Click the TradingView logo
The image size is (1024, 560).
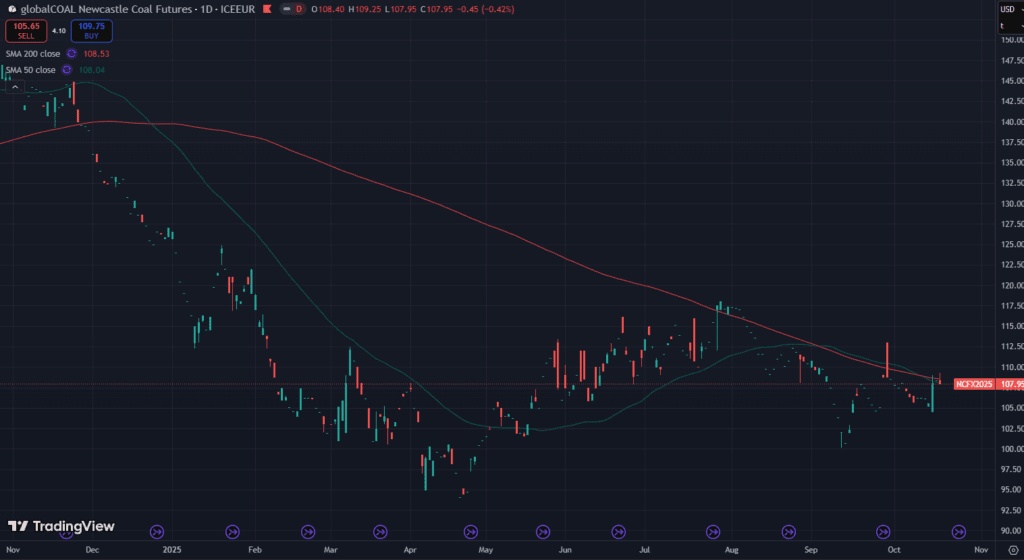coord(61,526)
